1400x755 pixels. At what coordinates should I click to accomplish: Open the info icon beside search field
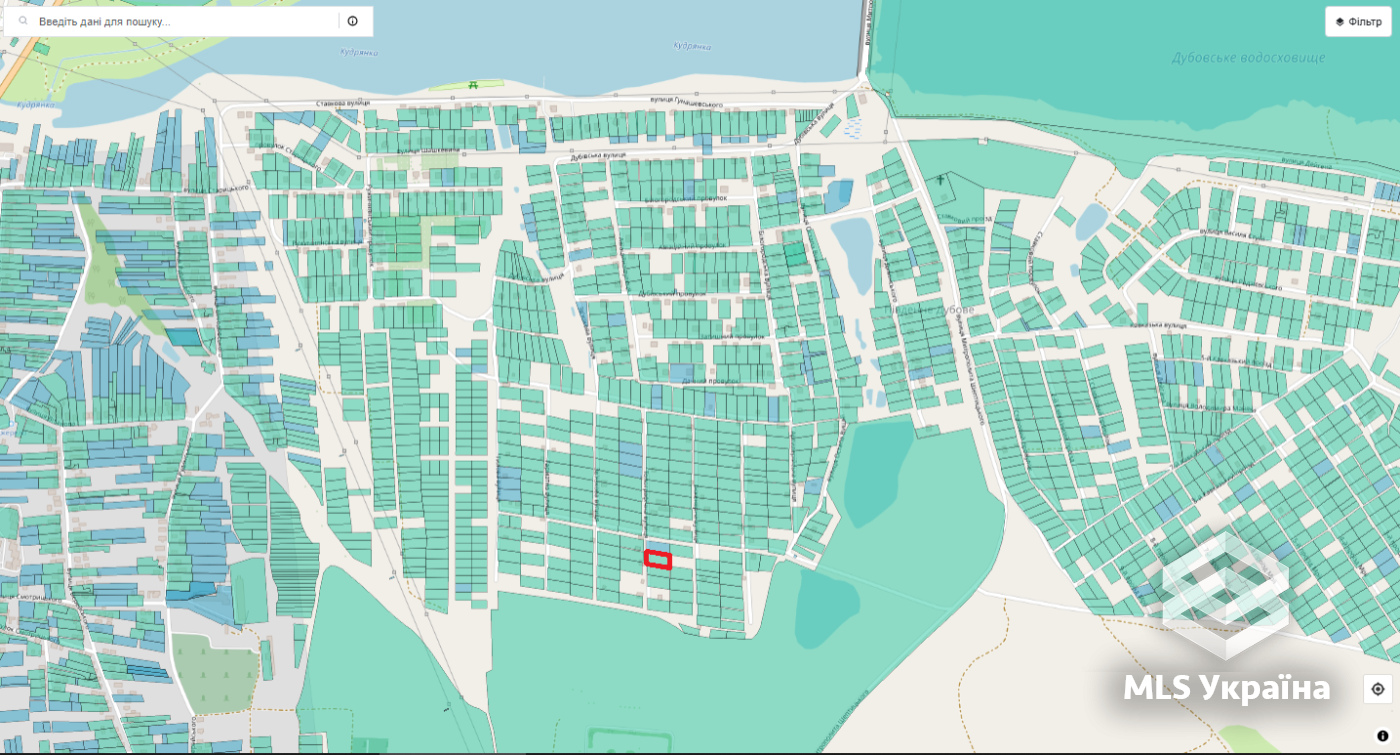coord(353,21)
